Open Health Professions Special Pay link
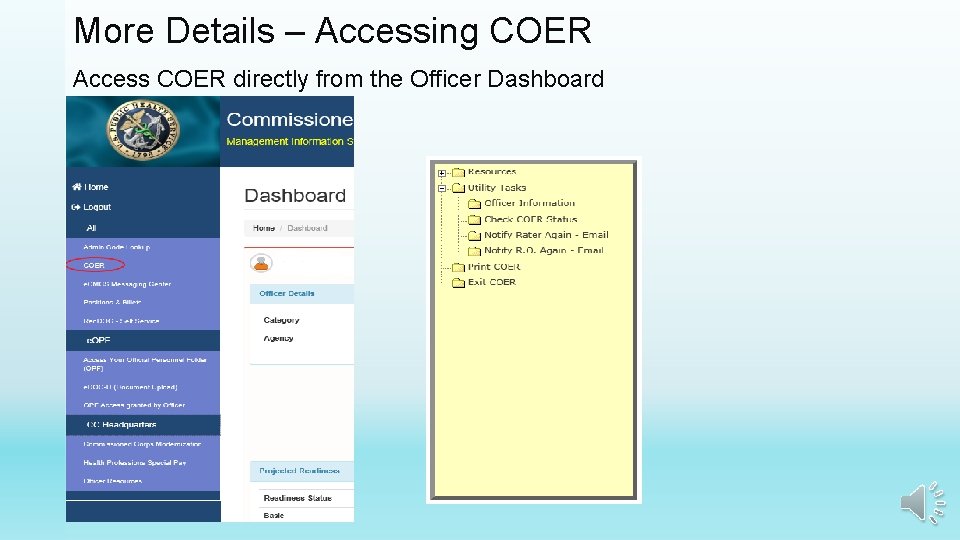This screenshot has width=960, height=540. pyautogui.click(x=135, y=463)
